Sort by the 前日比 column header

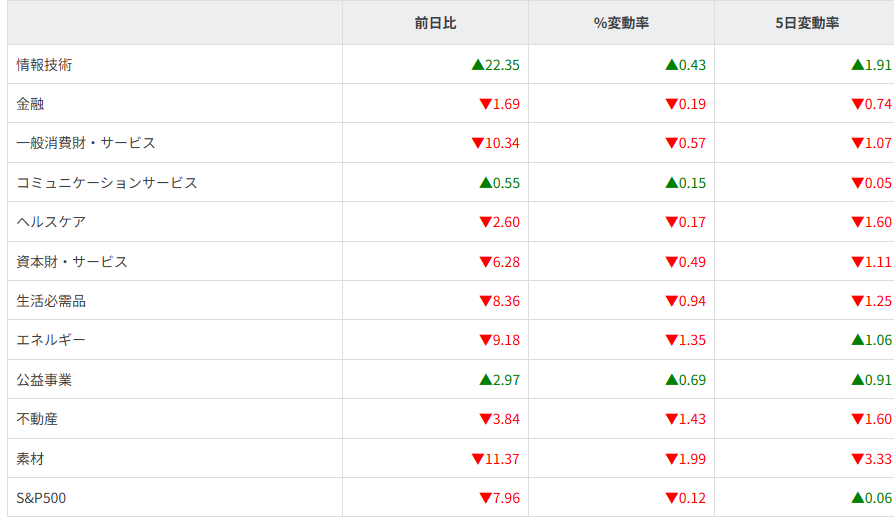(435, 23)
